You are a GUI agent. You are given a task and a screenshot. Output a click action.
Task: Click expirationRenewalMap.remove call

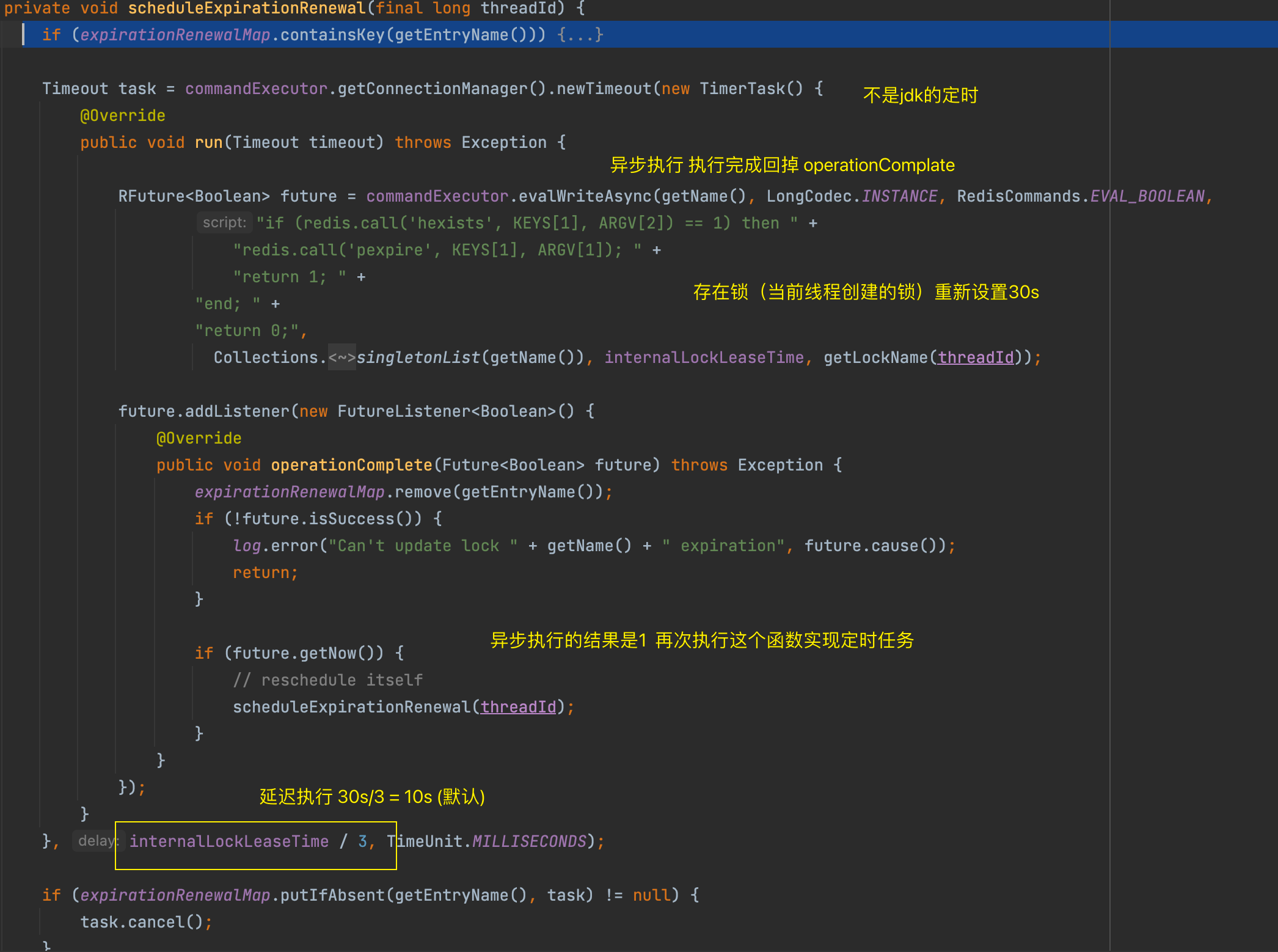click(x=323, y=492)
